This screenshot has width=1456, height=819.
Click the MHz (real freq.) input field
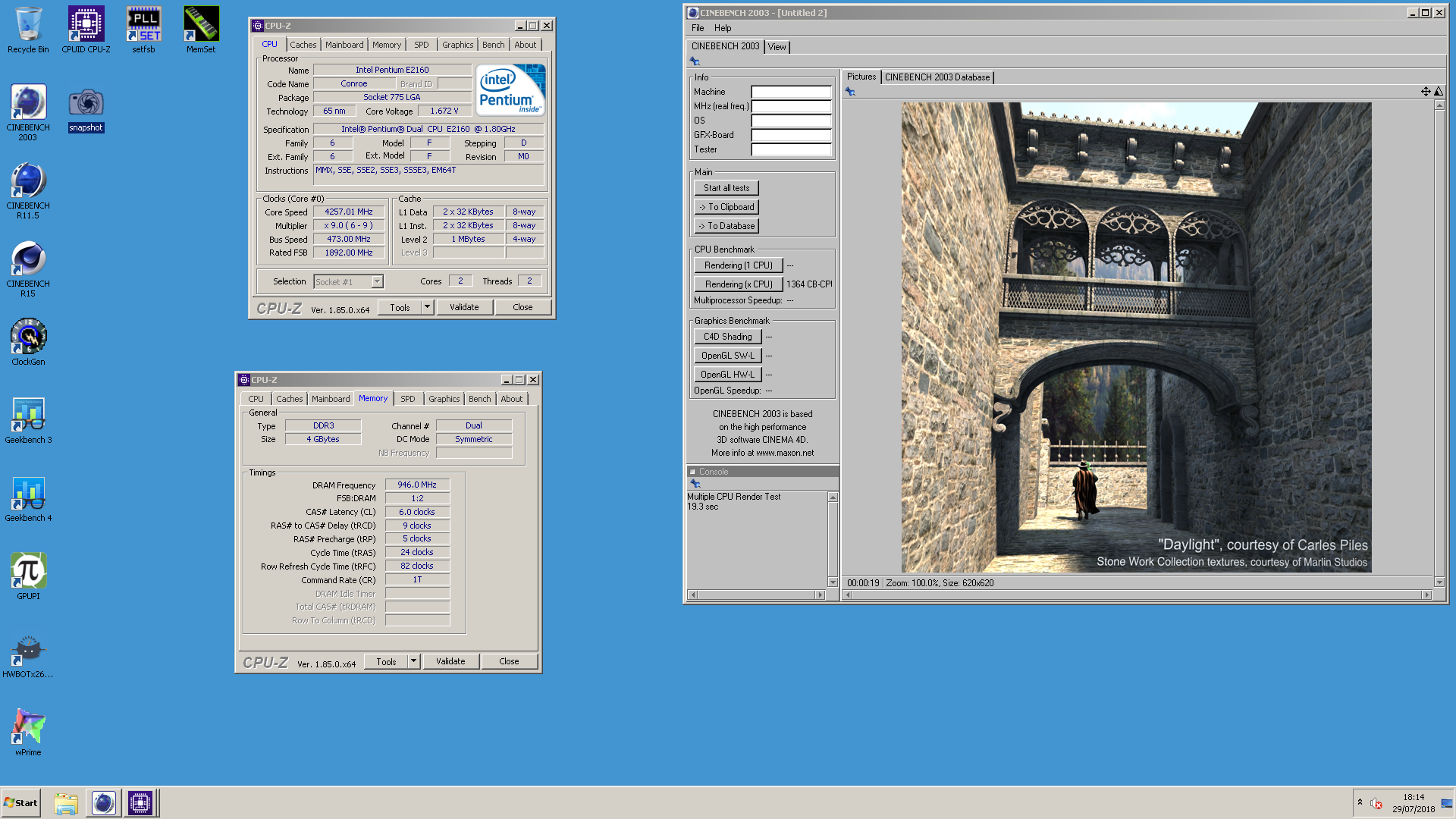[x=791, y=106]
